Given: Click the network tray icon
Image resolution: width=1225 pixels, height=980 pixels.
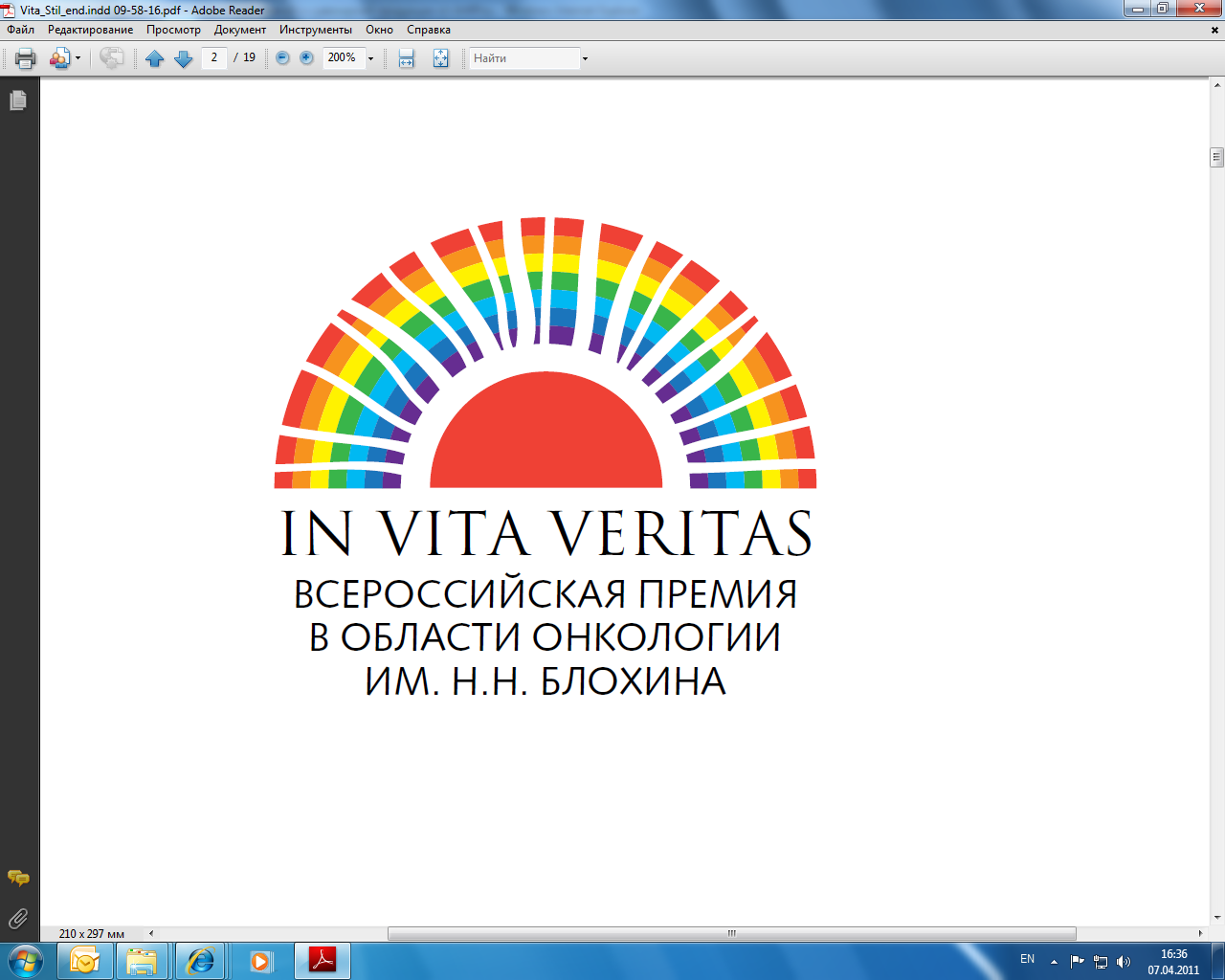Looking at the screenshot, I should (x=1101, y=962).
